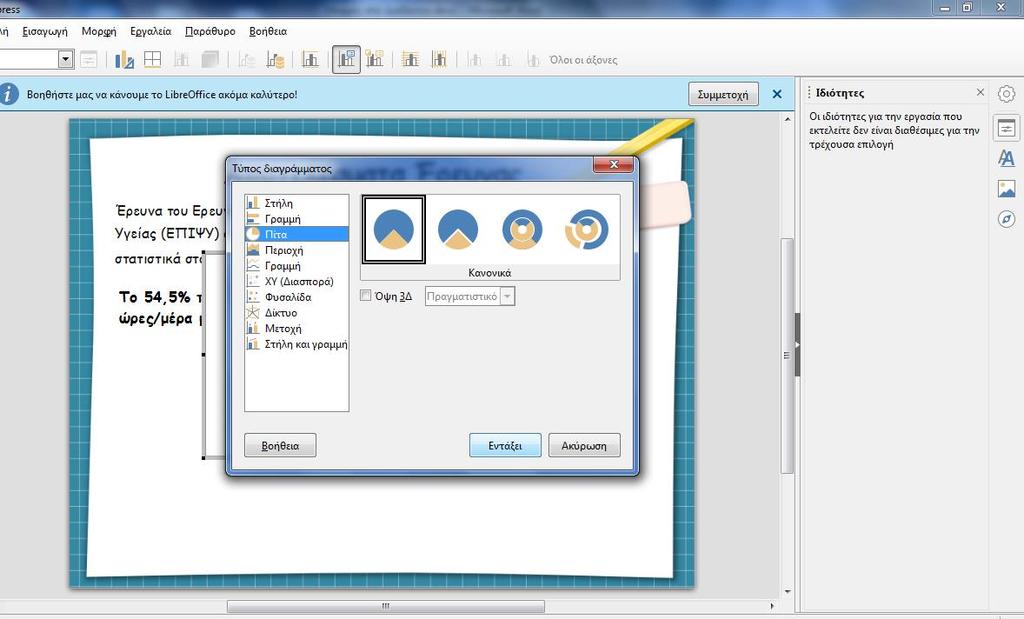Click the horizontal scrollbar right arrow
This screenshot has height=619, width=1024.
click(x=772, y=607)
